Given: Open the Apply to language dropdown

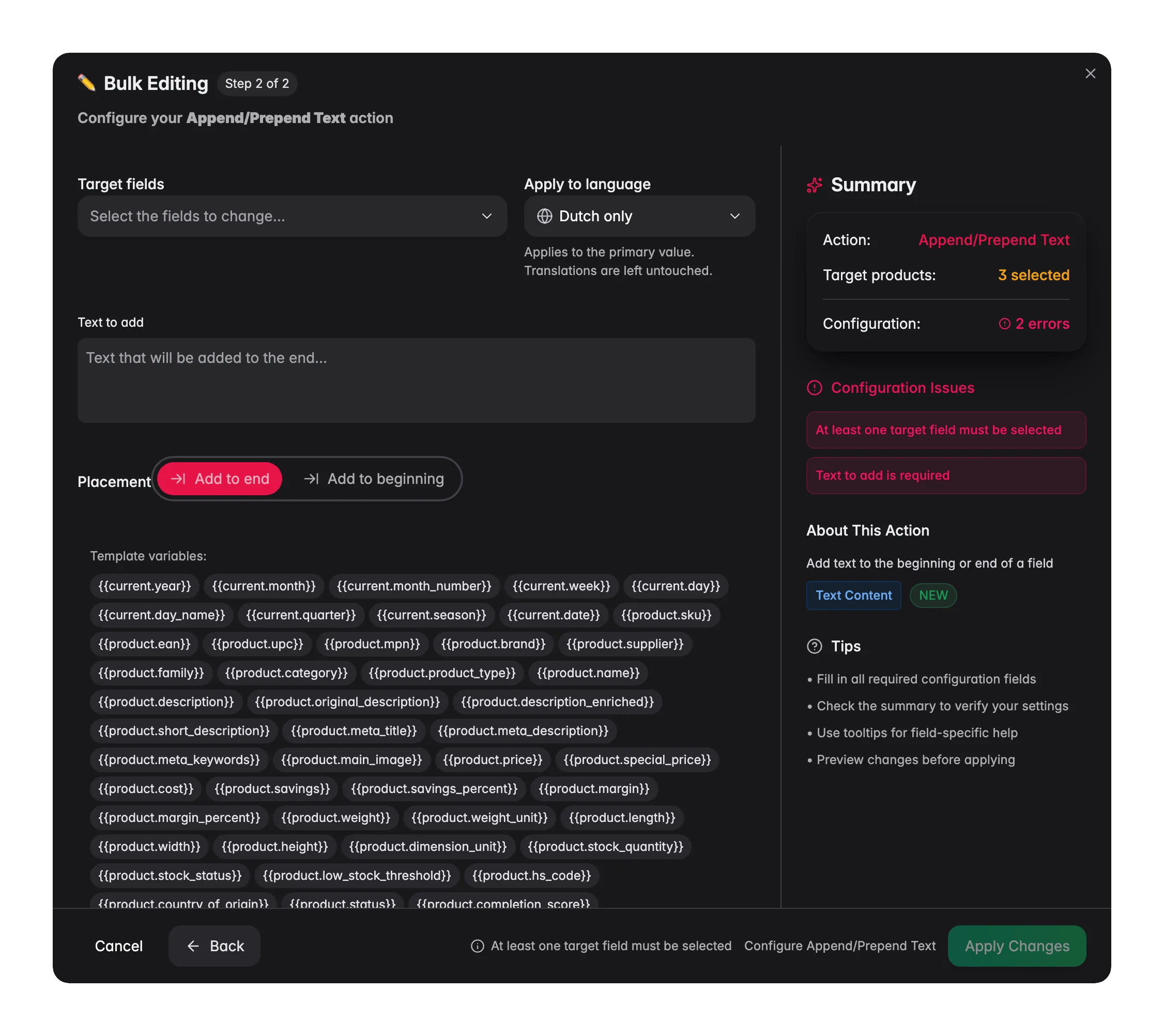Looking at the screenshot, I should [639, 217].
